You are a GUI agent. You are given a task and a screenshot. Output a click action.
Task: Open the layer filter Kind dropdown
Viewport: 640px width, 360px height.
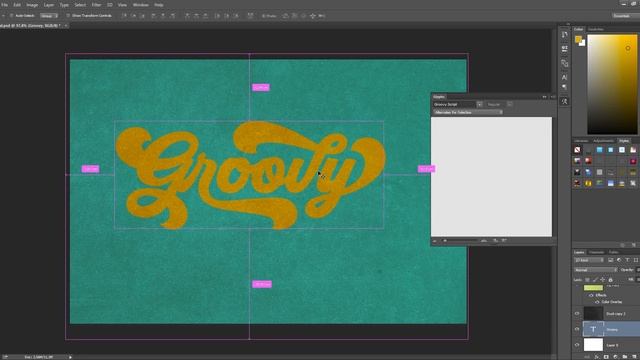coord(589,260)
